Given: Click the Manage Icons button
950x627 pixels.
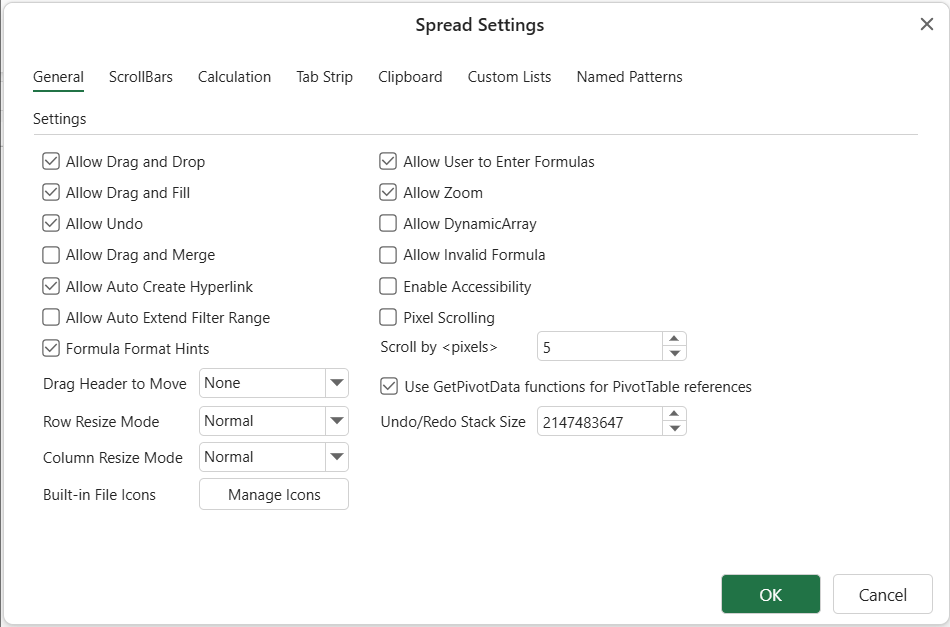Looking at the screenshot, I should pos(274,495).
